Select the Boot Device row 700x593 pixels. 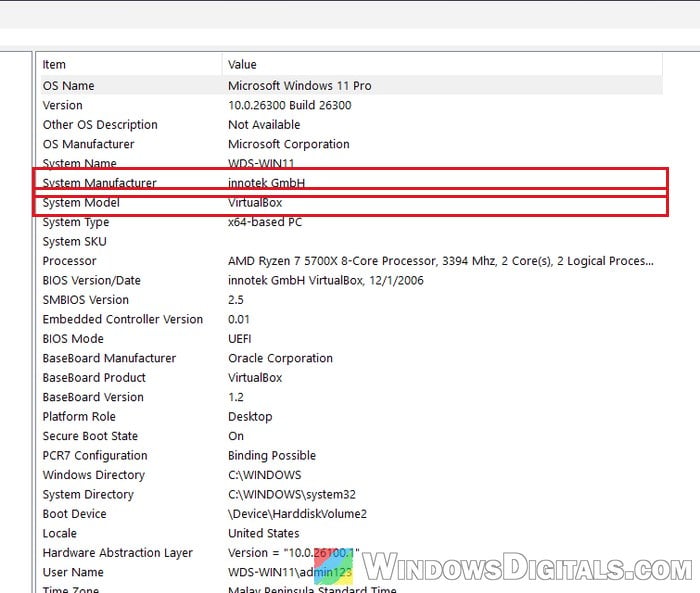point(75,514)
